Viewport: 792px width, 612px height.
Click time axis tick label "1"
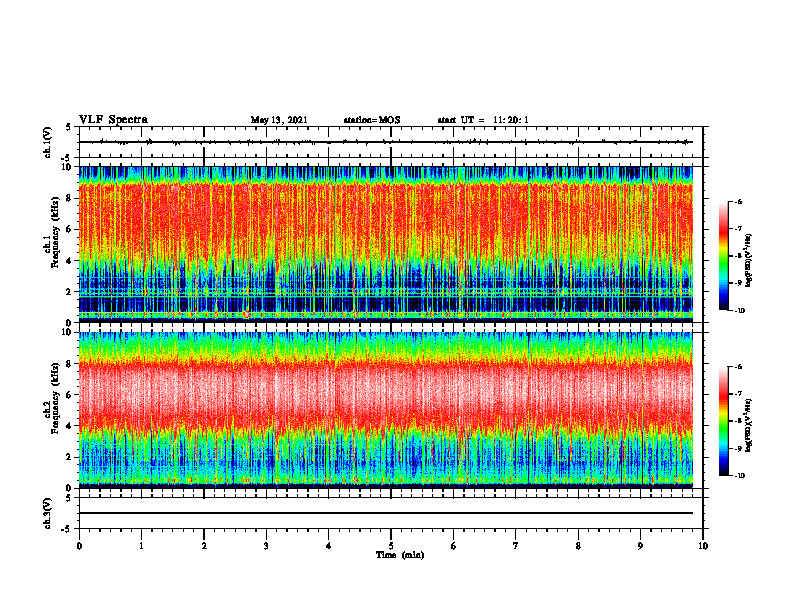point(141,546)
